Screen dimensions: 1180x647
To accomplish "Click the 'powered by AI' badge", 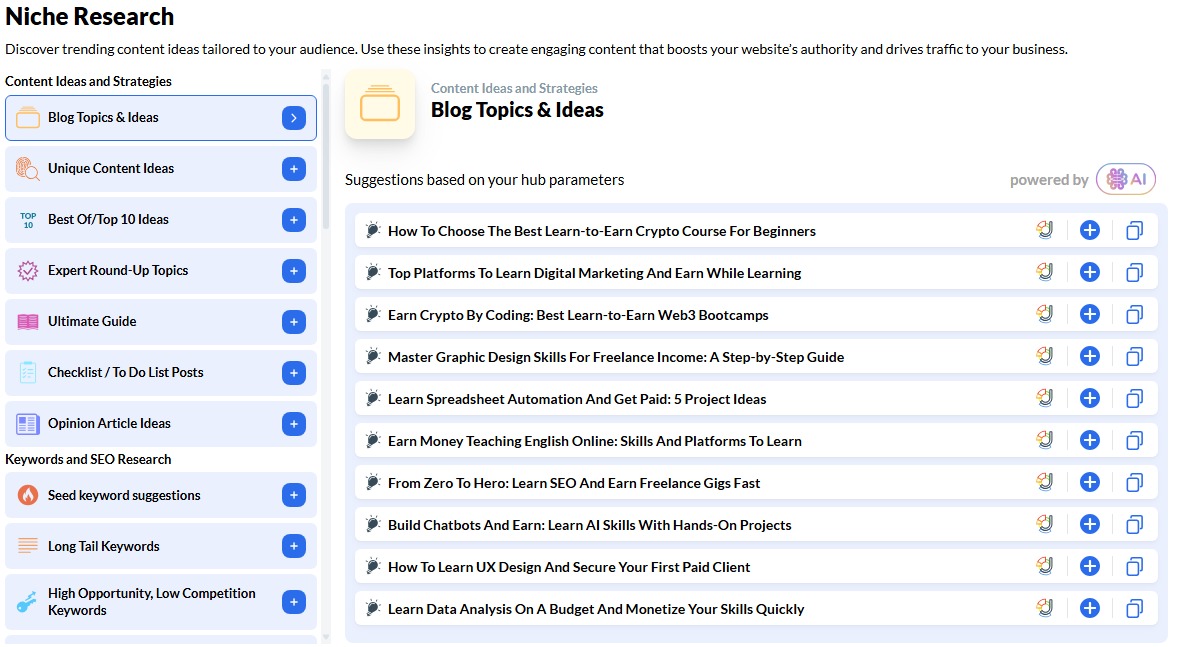I will (1125, 180).
